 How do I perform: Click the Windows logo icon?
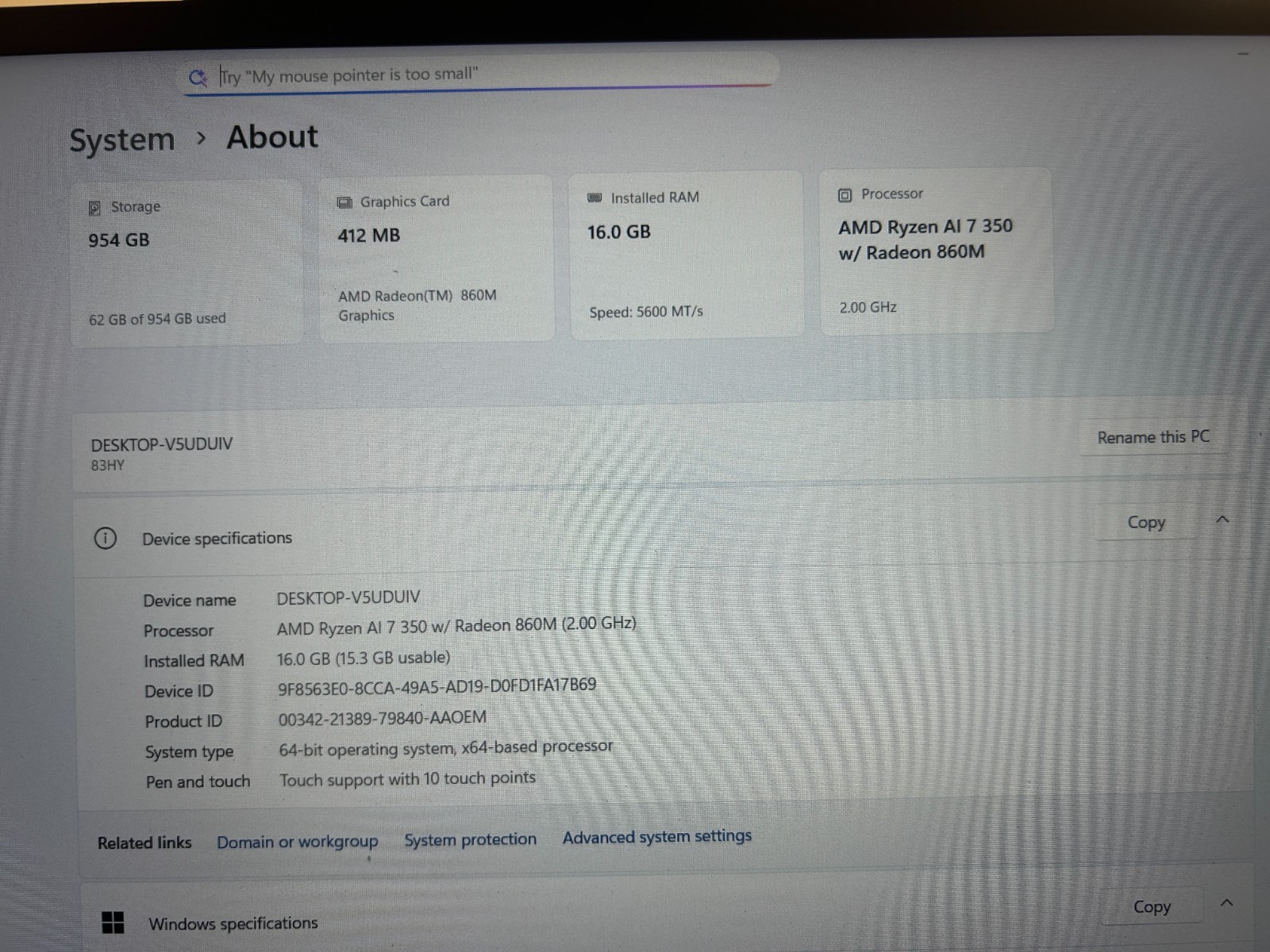tap(114, 923)
